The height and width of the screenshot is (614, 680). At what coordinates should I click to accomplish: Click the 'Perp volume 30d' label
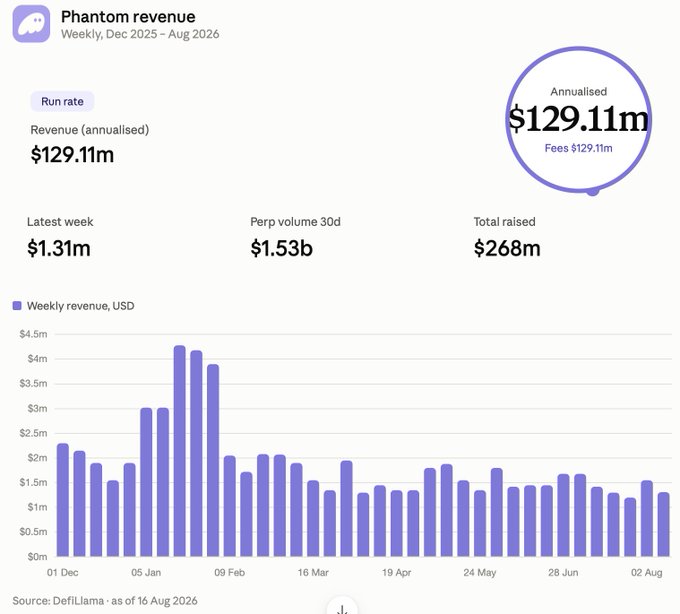click(295, 222)
